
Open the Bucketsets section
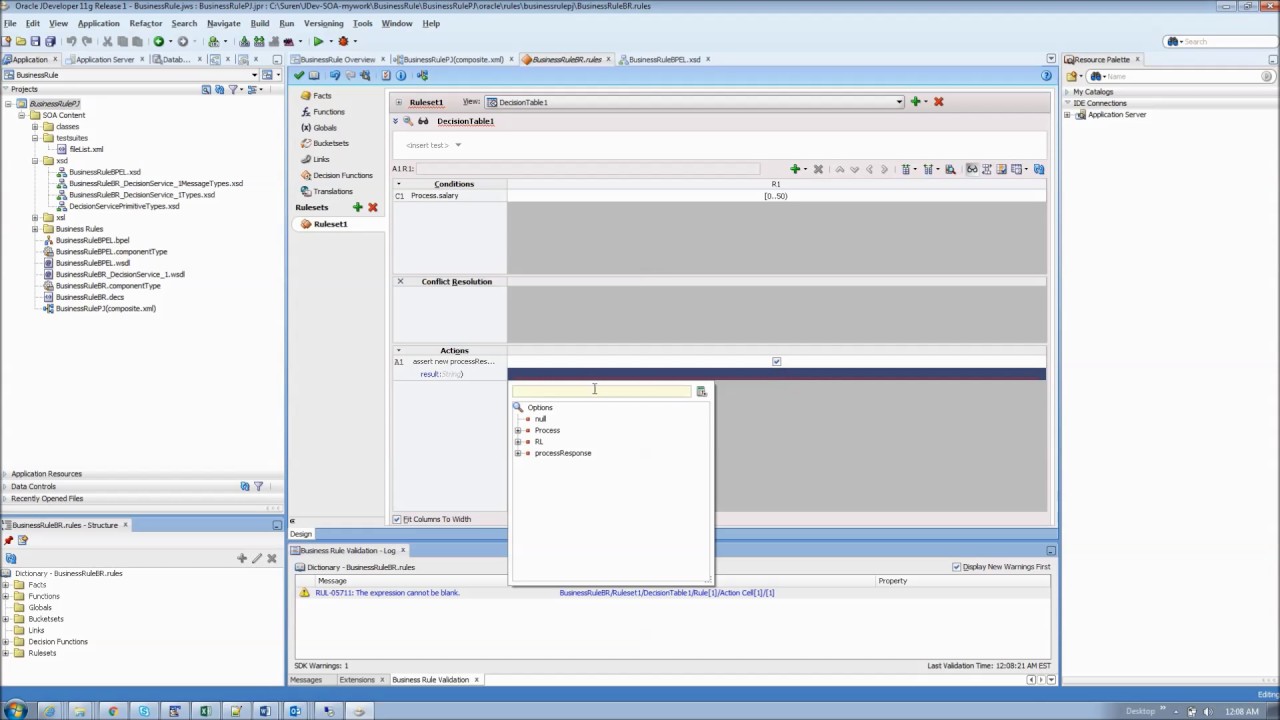point(330,143)
